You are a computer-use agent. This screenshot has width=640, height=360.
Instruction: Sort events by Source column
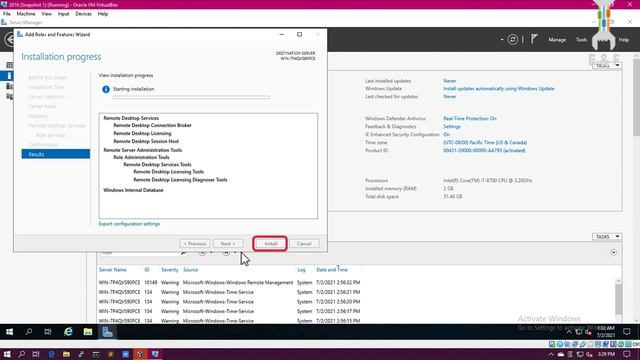(190, 270)
